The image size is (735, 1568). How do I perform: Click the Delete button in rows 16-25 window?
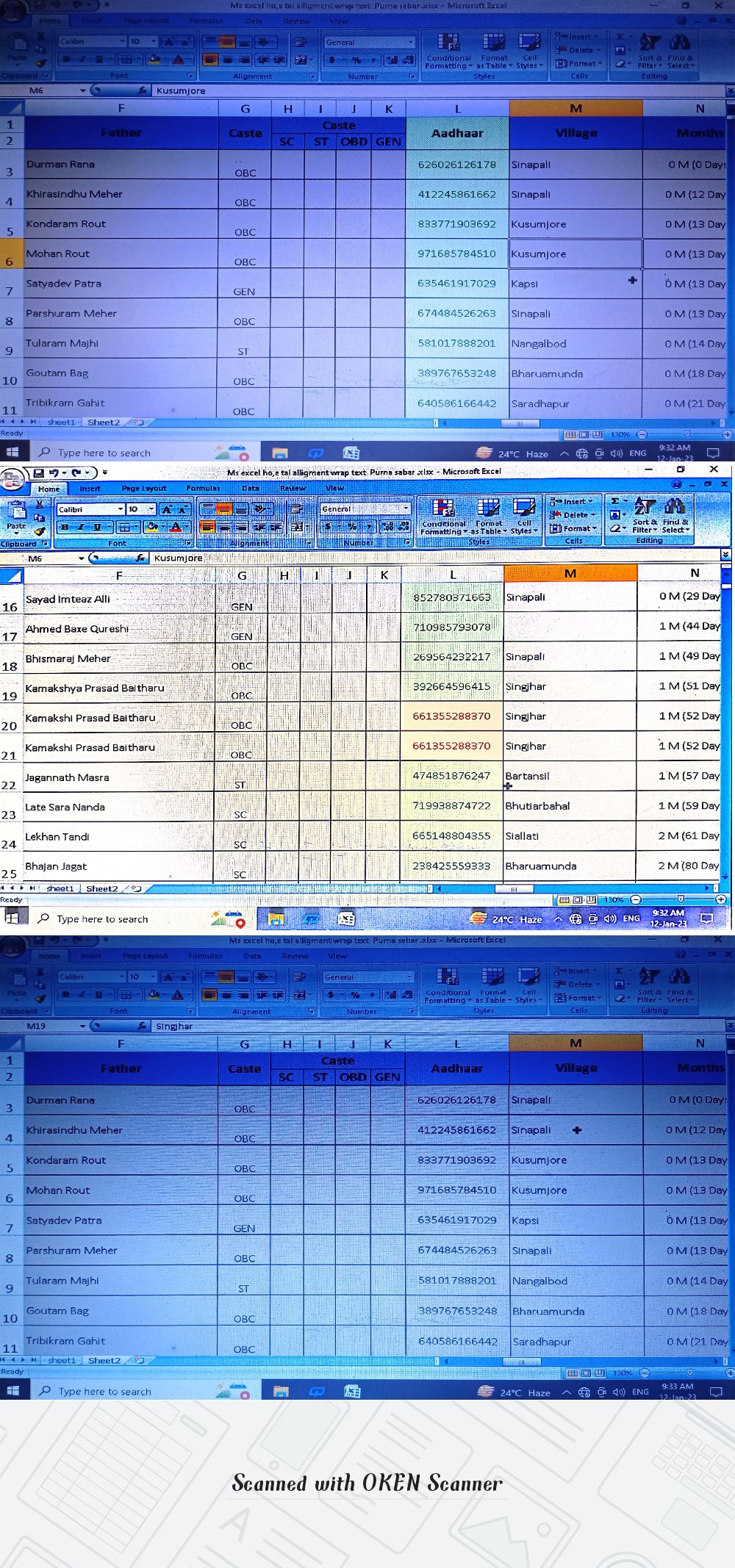(x=575, y=515)
